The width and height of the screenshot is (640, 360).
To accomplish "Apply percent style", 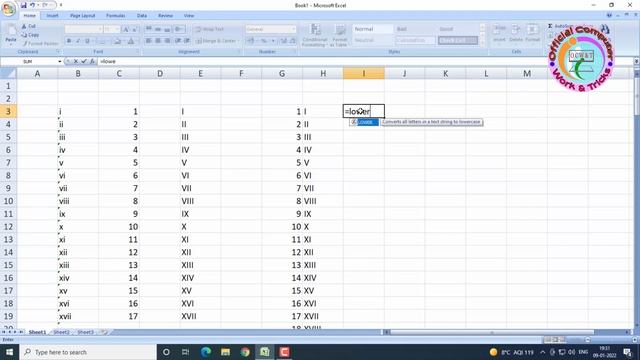I will point(264,41).
